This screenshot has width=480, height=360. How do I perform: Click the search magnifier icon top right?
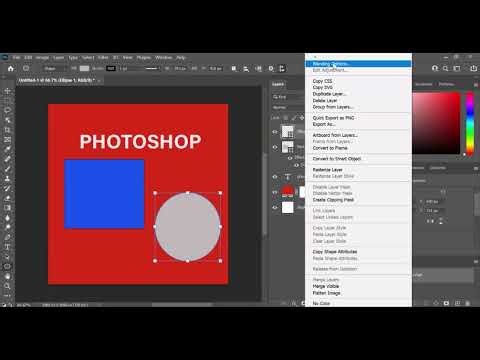(x=446, y=68)
